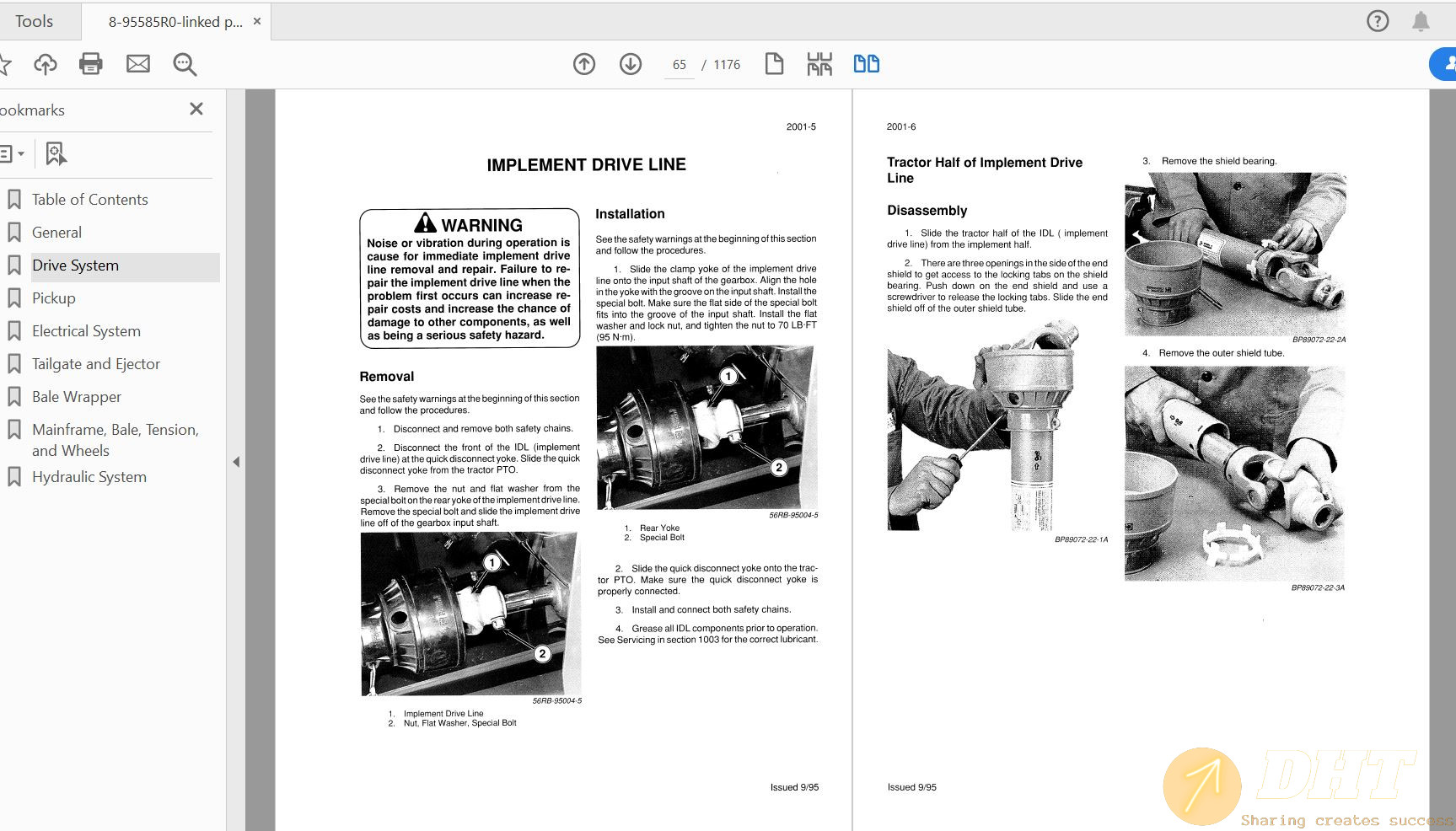Open the Drive System bookmark
The image size is (1456, 831).
coord(75,265)
